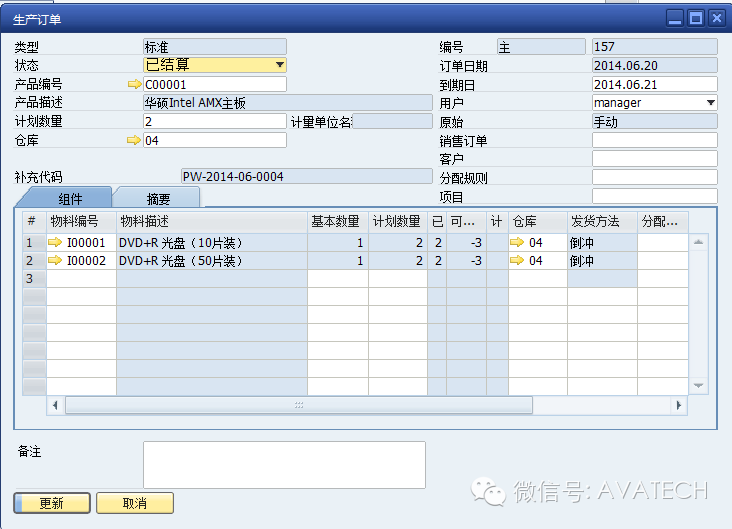Click link arrow for item I00002
This screenshot has height=529, width=732.
pyautogui.click(x=55, y=260)
